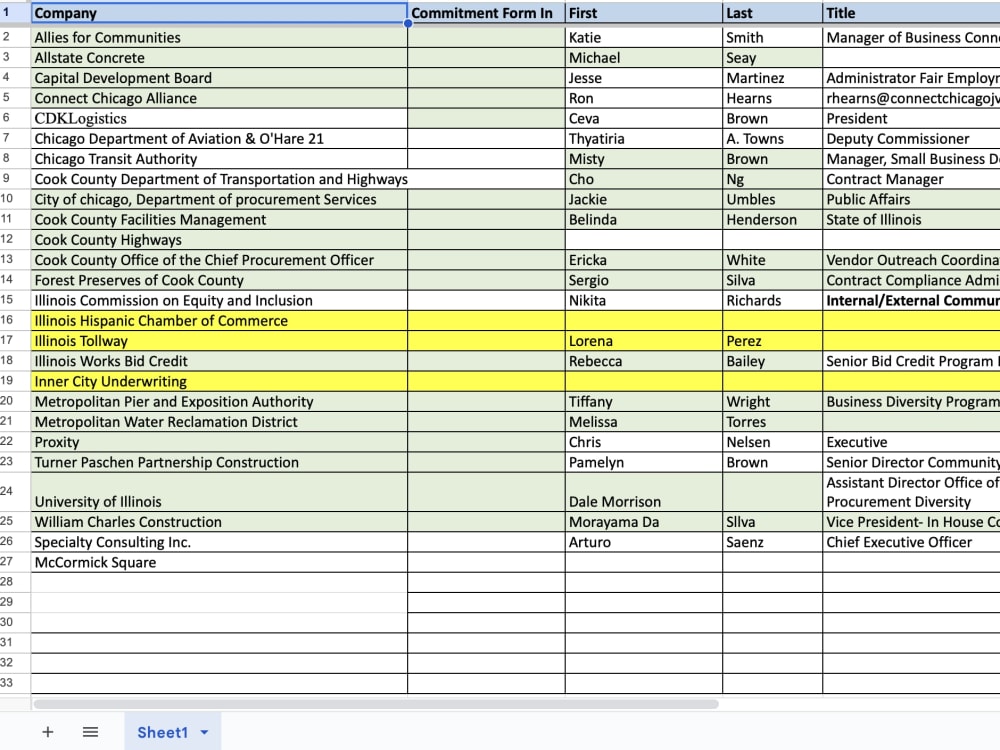Select the Chief Executive Officer title cell
The height and width of the screenshot is (750, 1000).
(x=911, y=542)
